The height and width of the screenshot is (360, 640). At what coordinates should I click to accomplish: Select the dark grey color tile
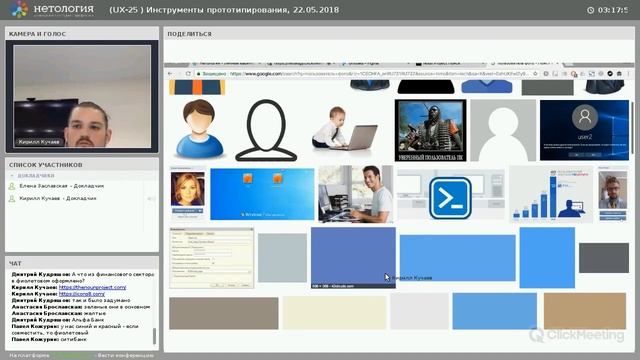(604, 258)
